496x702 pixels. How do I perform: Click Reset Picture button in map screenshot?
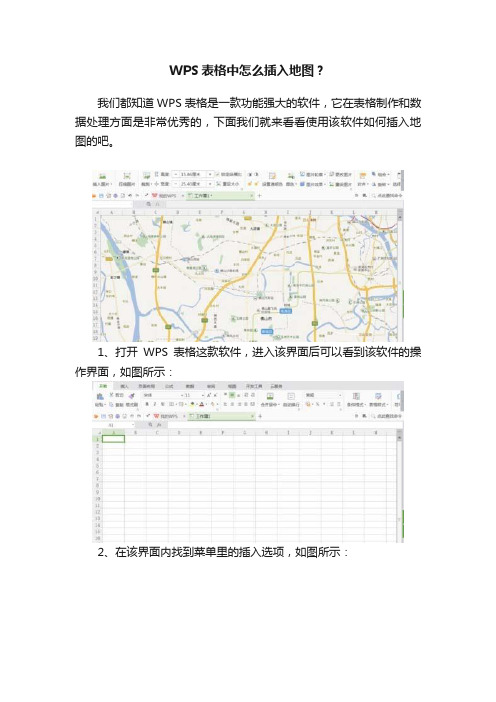[x=340, y=184]
